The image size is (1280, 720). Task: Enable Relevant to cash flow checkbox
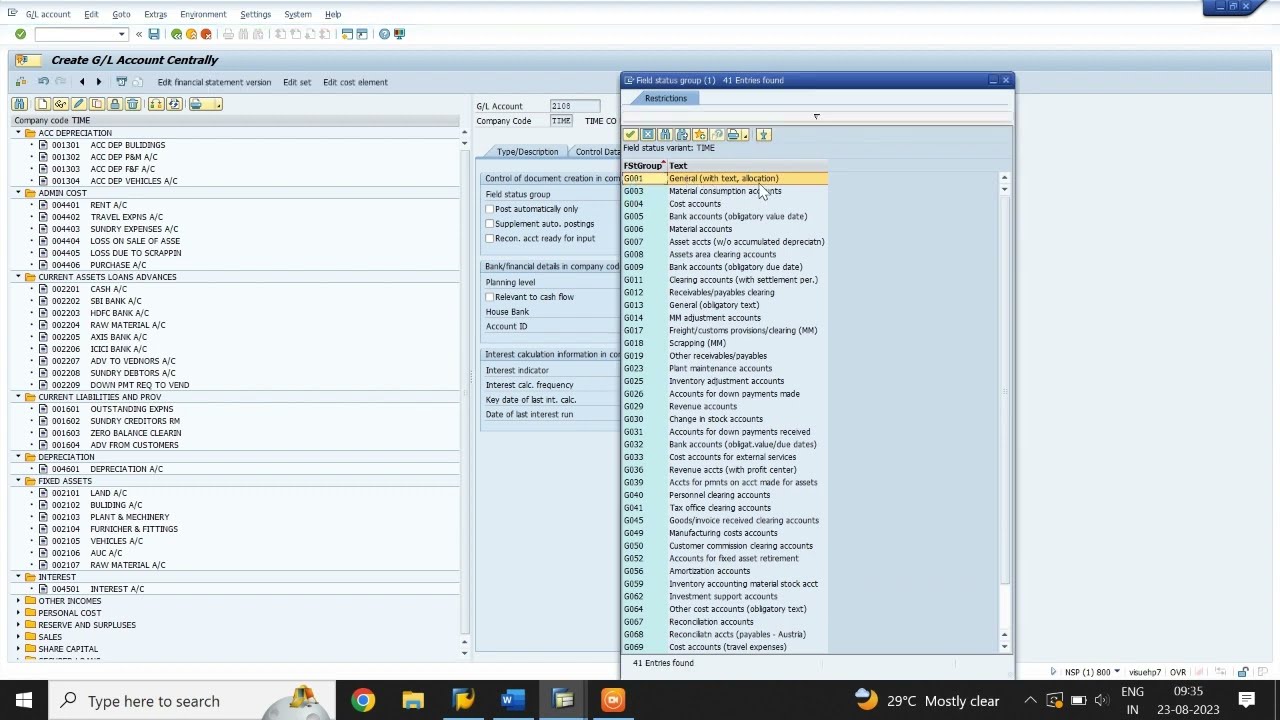coord(490,297)
